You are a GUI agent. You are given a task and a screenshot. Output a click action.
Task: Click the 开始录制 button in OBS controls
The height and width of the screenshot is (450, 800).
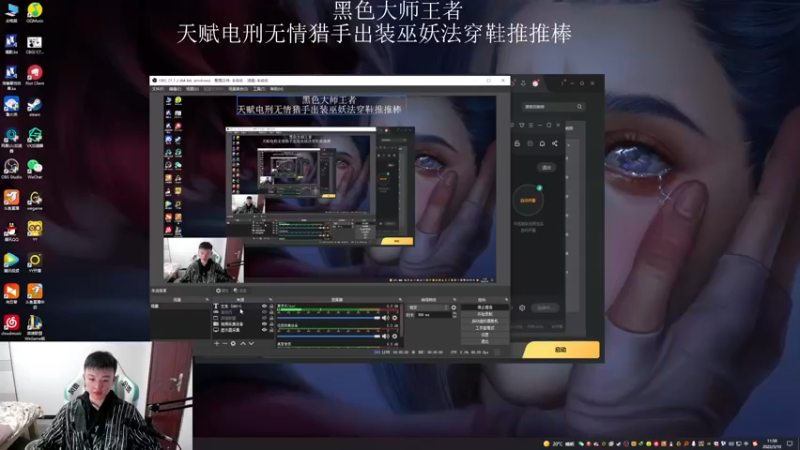[485, 314]
